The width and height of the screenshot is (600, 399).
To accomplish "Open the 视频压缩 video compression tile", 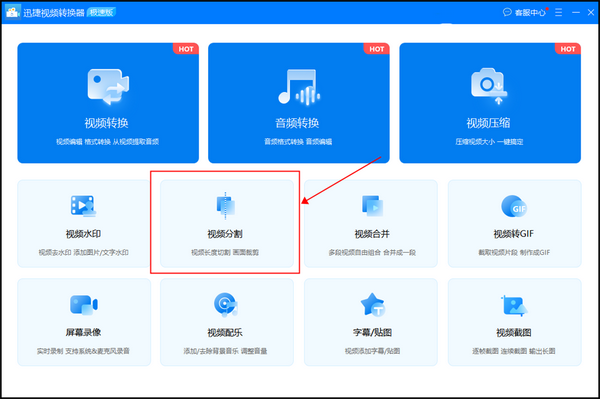I will [490, 103].
